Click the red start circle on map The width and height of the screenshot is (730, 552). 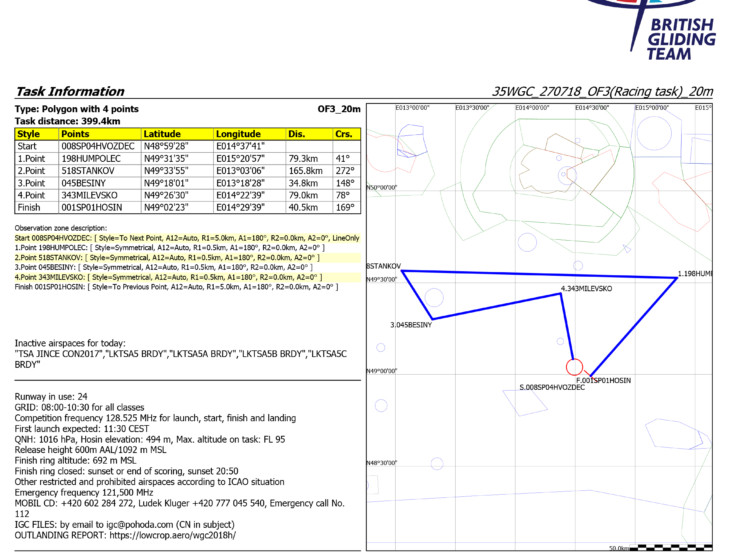pyautogui.click(x=574, y=366)
